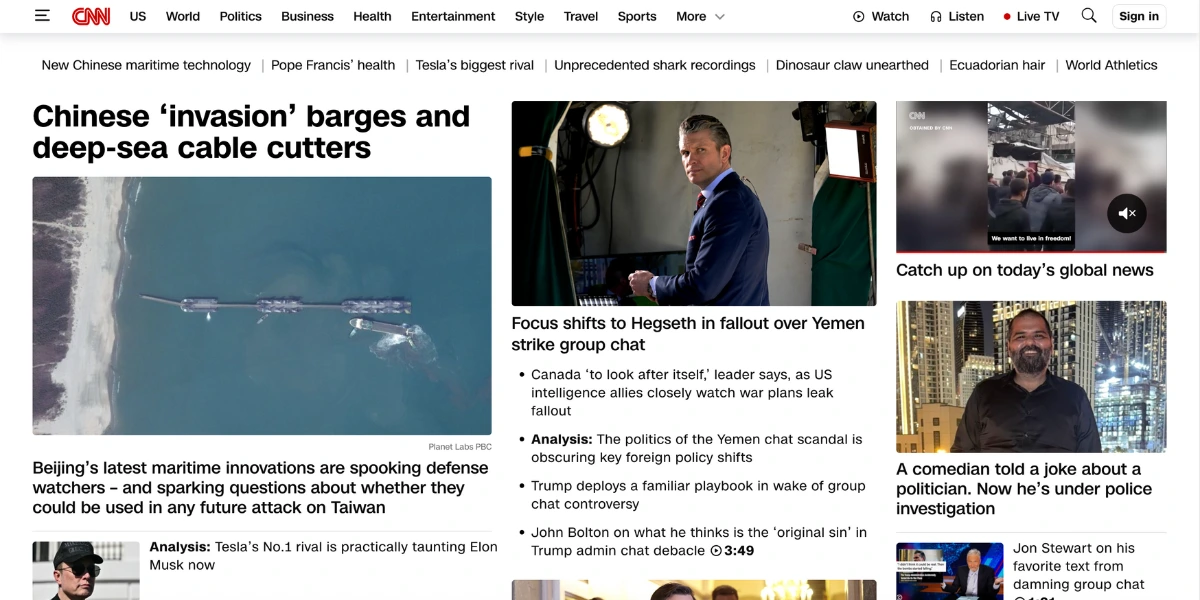
Task: Open the search magnifier icon
Action: [1089, 16]
